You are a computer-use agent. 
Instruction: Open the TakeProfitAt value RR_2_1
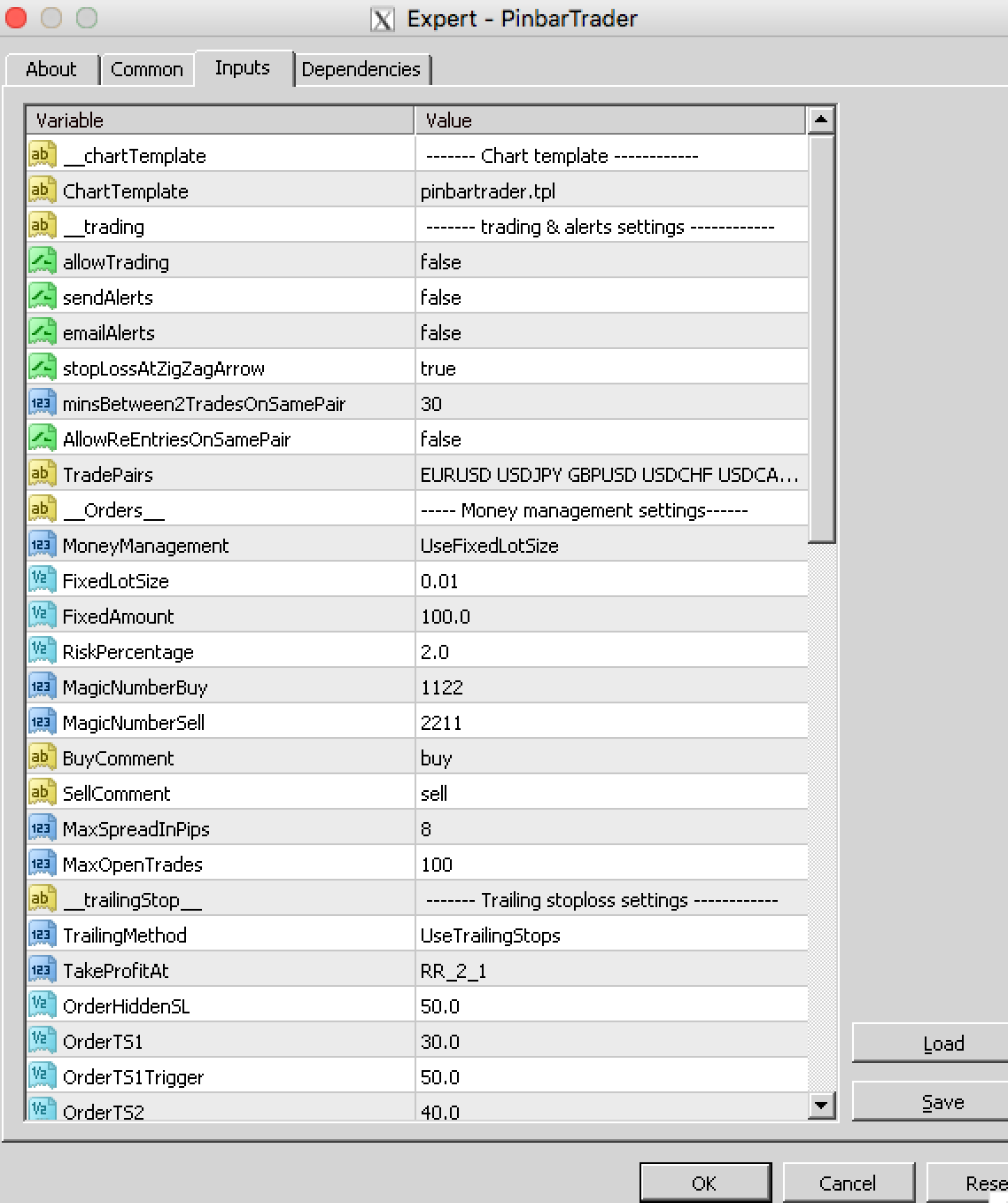click(x=611, y=970)
